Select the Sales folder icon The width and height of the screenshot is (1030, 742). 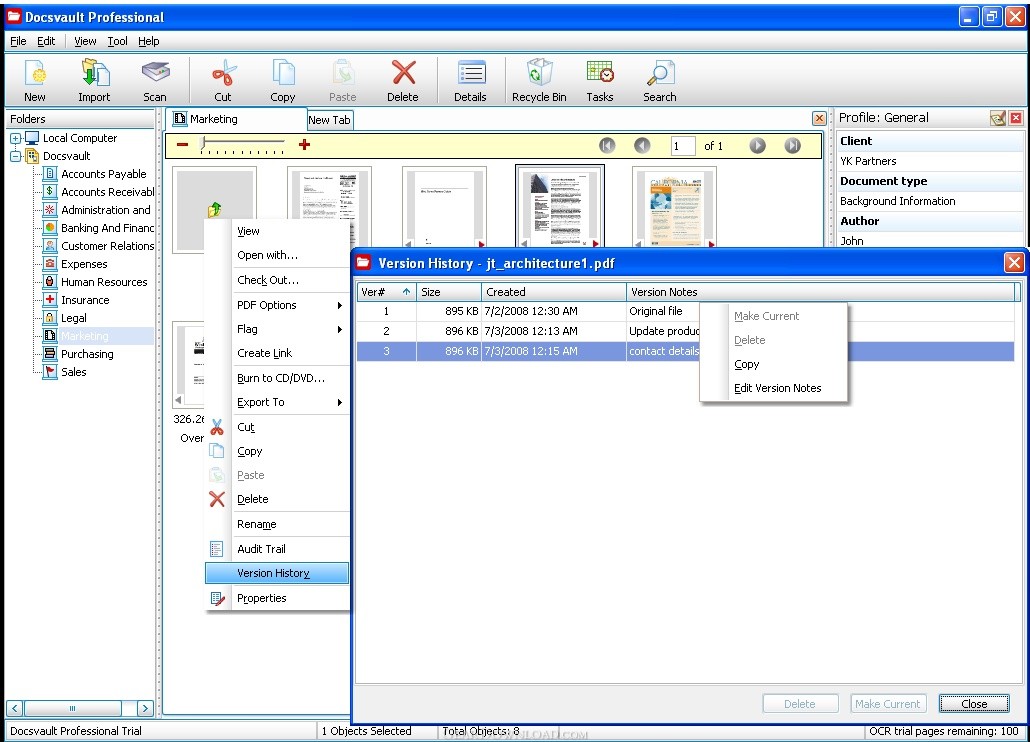tap(50, 372)
